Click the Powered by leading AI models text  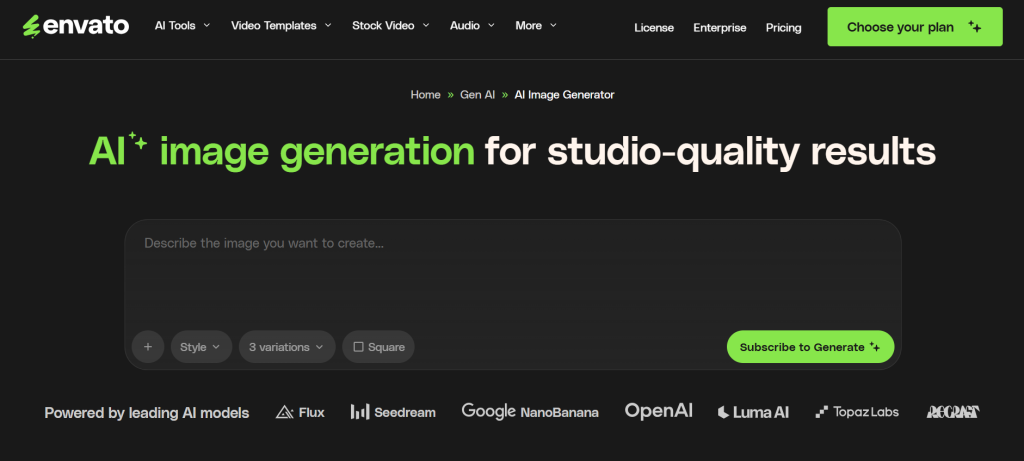[147, 413]
